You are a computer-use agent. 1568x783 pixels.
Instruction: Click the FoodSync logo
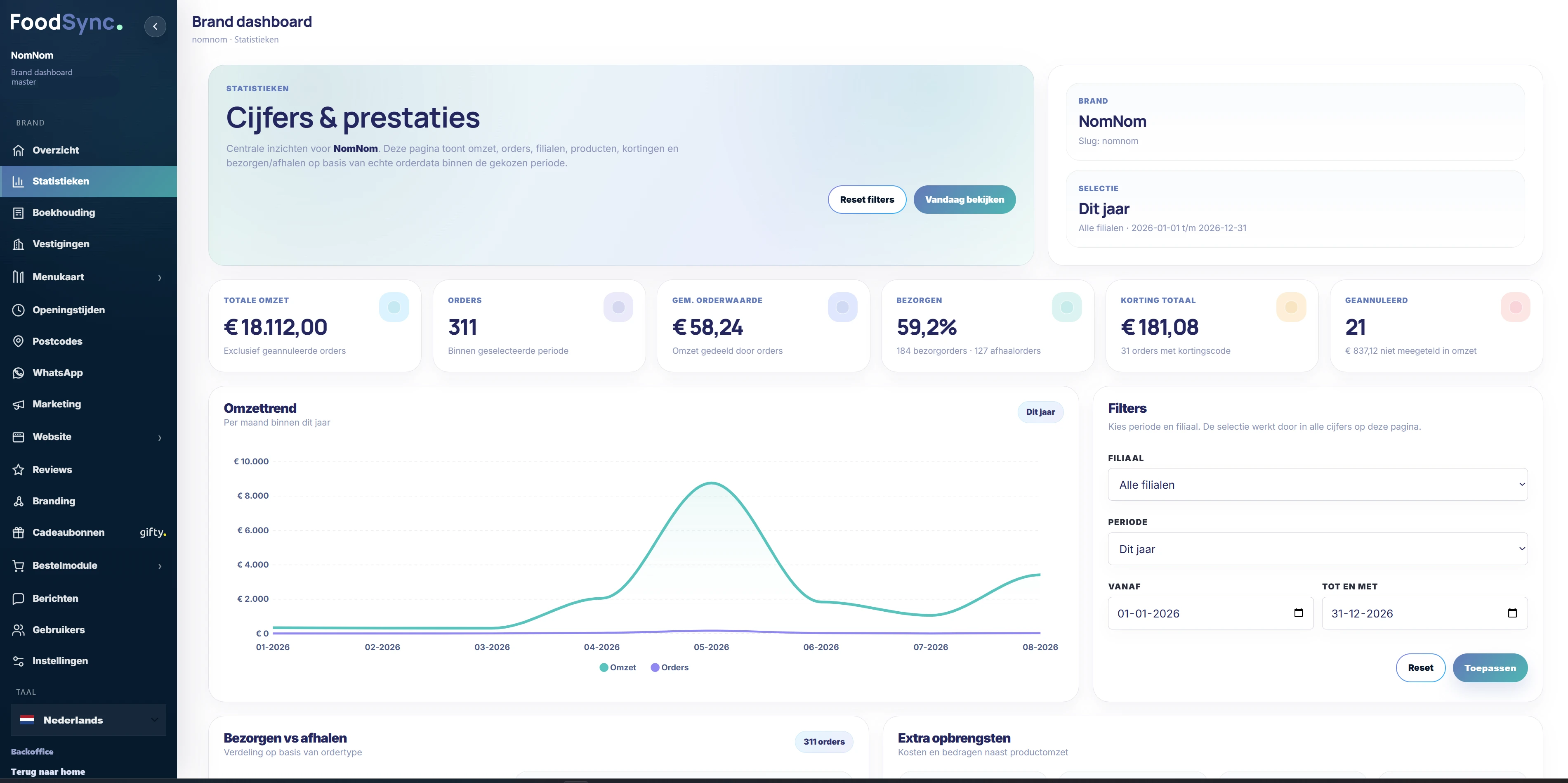[x=67, y=23]
